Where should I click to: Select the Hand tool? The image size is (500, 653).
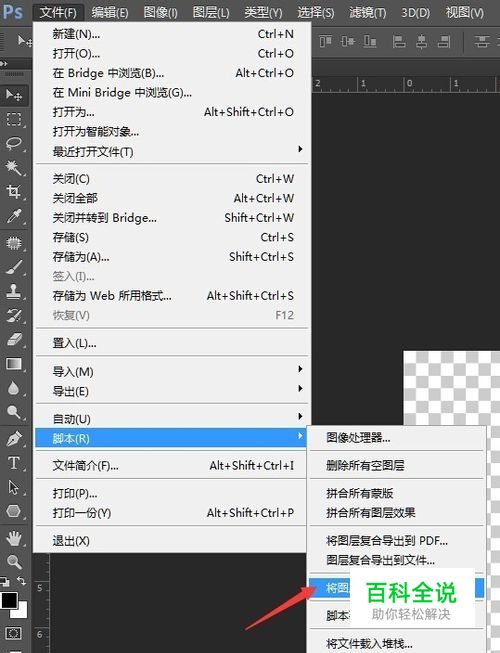(x=14, y=538)
